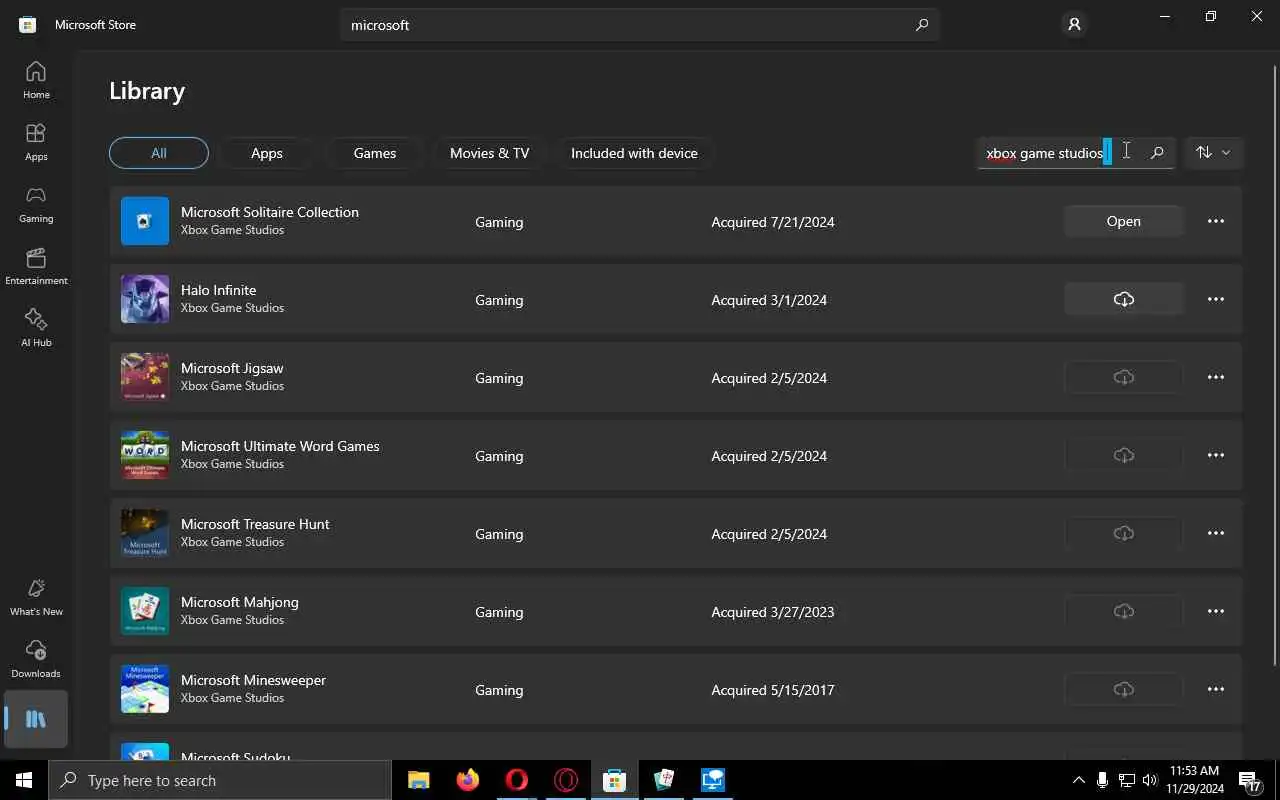Open more options for Microsoft Ultimate Word Games
1280x800 pixels.
pos(1216,455)
